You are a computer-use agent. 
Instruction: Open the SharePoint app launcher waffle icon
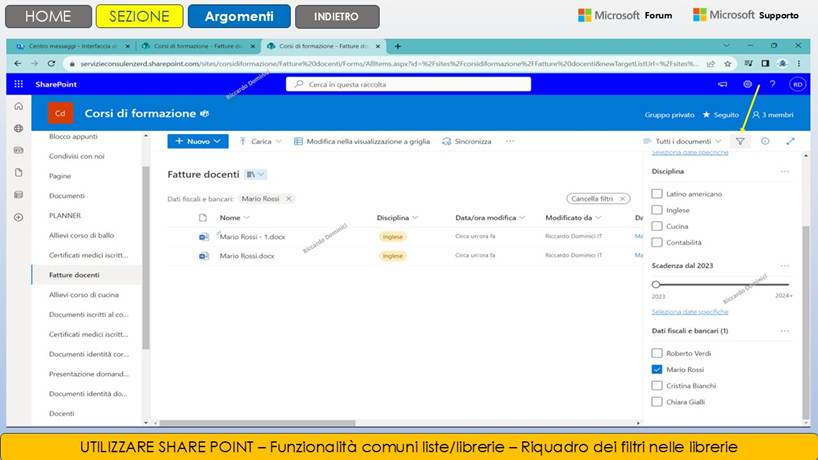[x=19, y=84]
